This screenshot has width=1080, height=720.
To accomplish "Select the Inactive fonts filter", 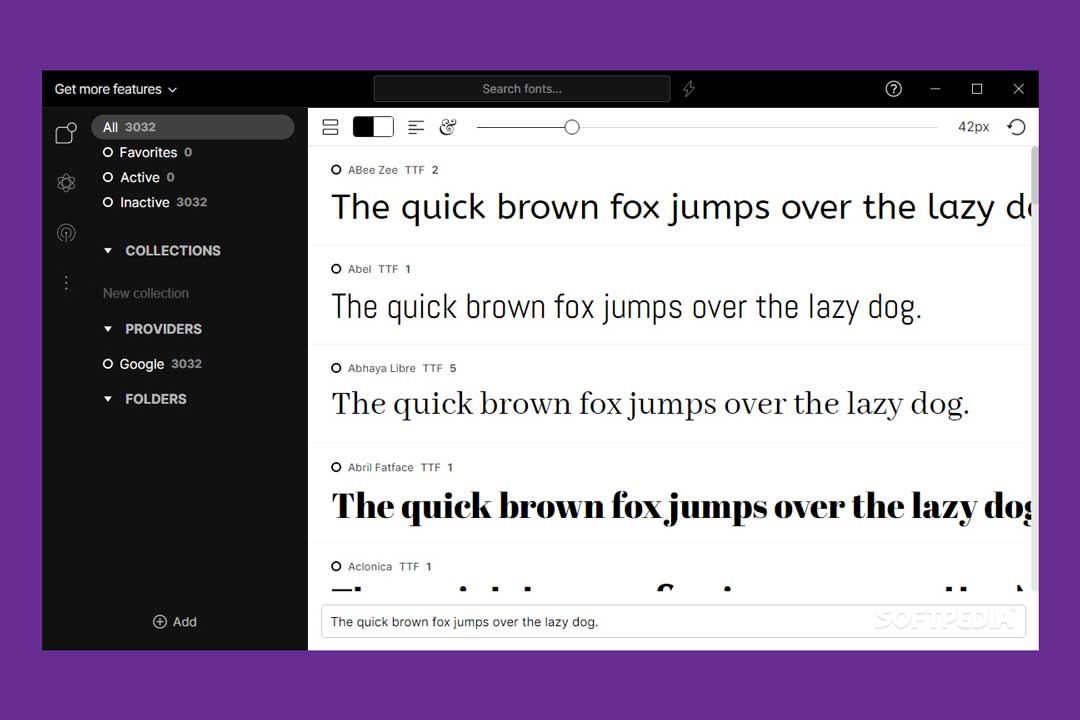I will pyautogui.click(x=144, y=202).
